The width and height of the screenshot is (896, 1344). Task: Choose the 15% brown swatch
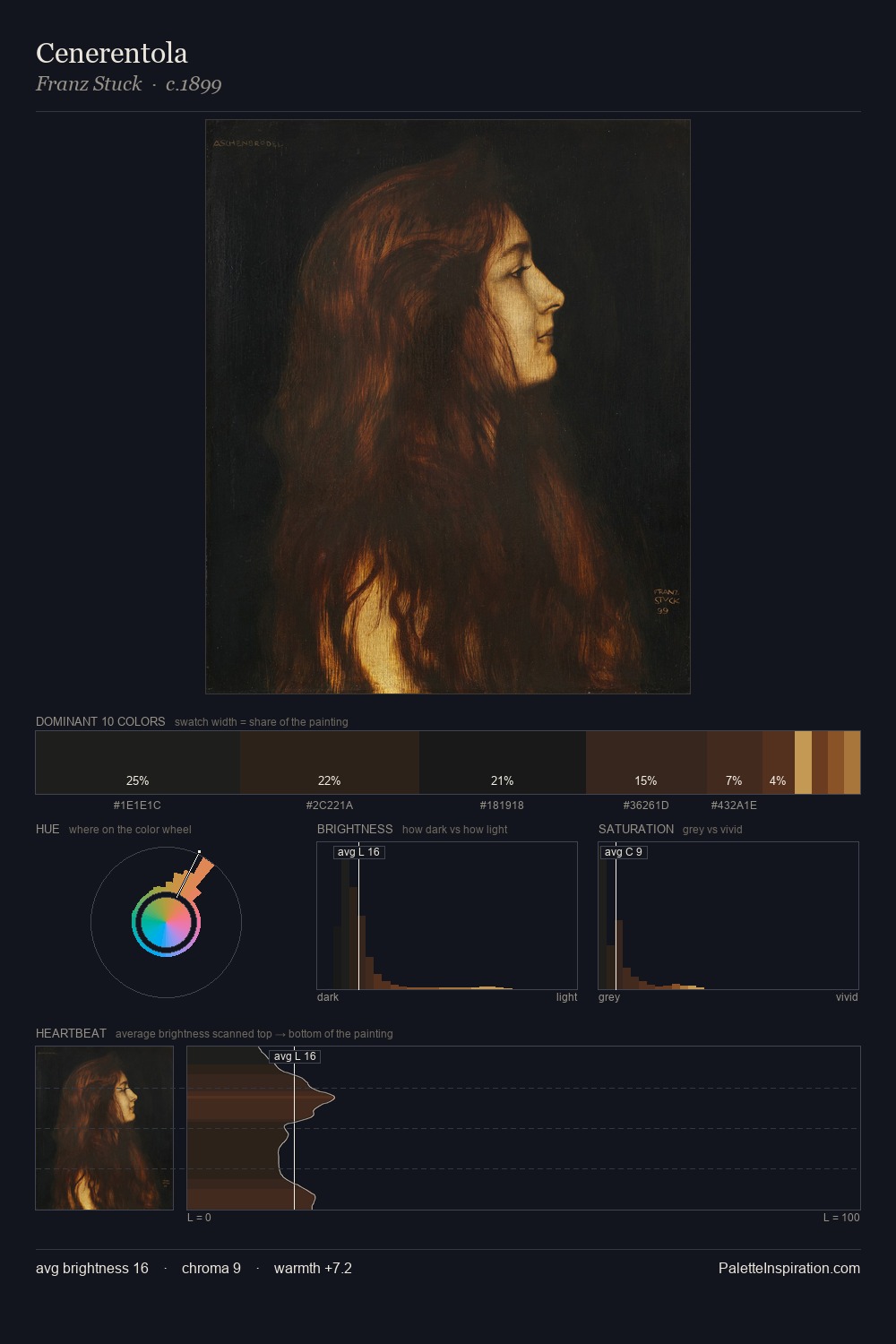pos(646,762)
